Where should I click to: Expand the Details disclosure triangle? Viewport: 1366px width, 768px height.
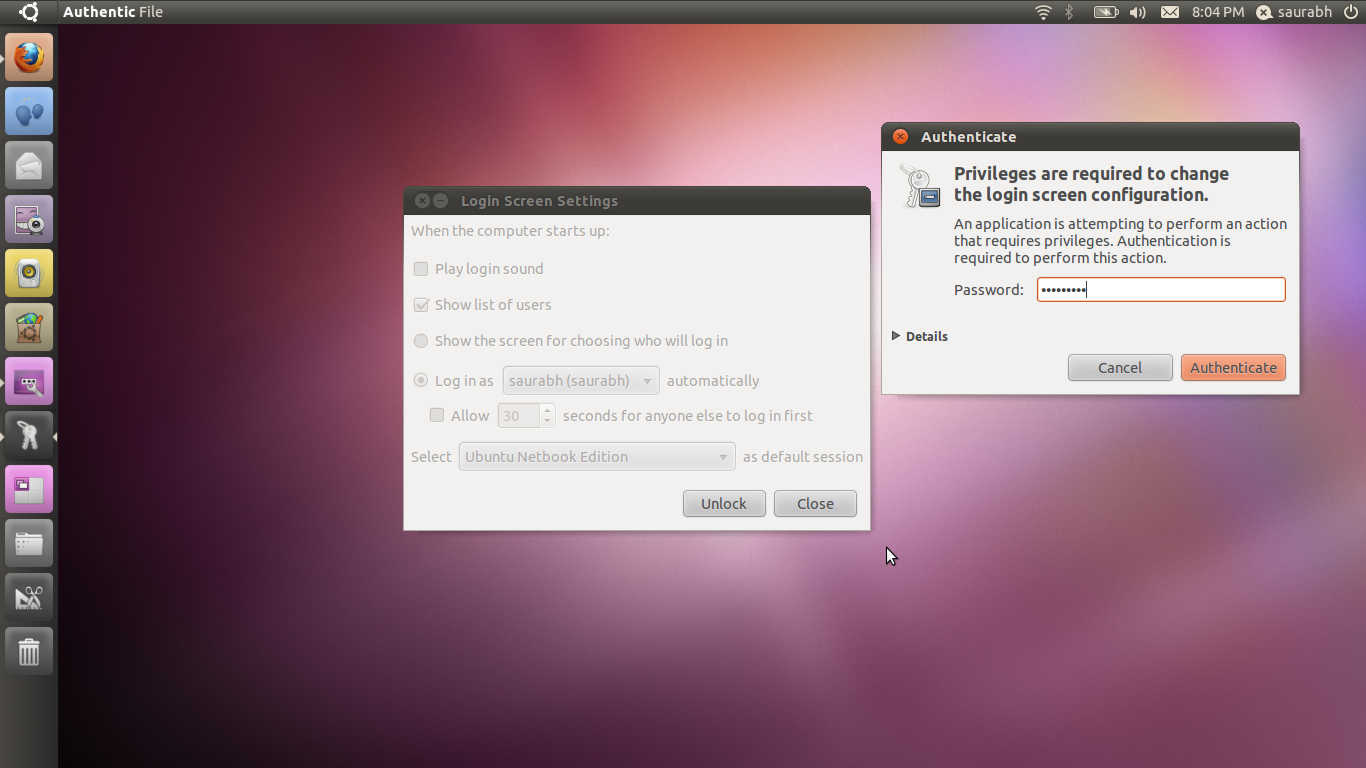click(x=897, y=336)
